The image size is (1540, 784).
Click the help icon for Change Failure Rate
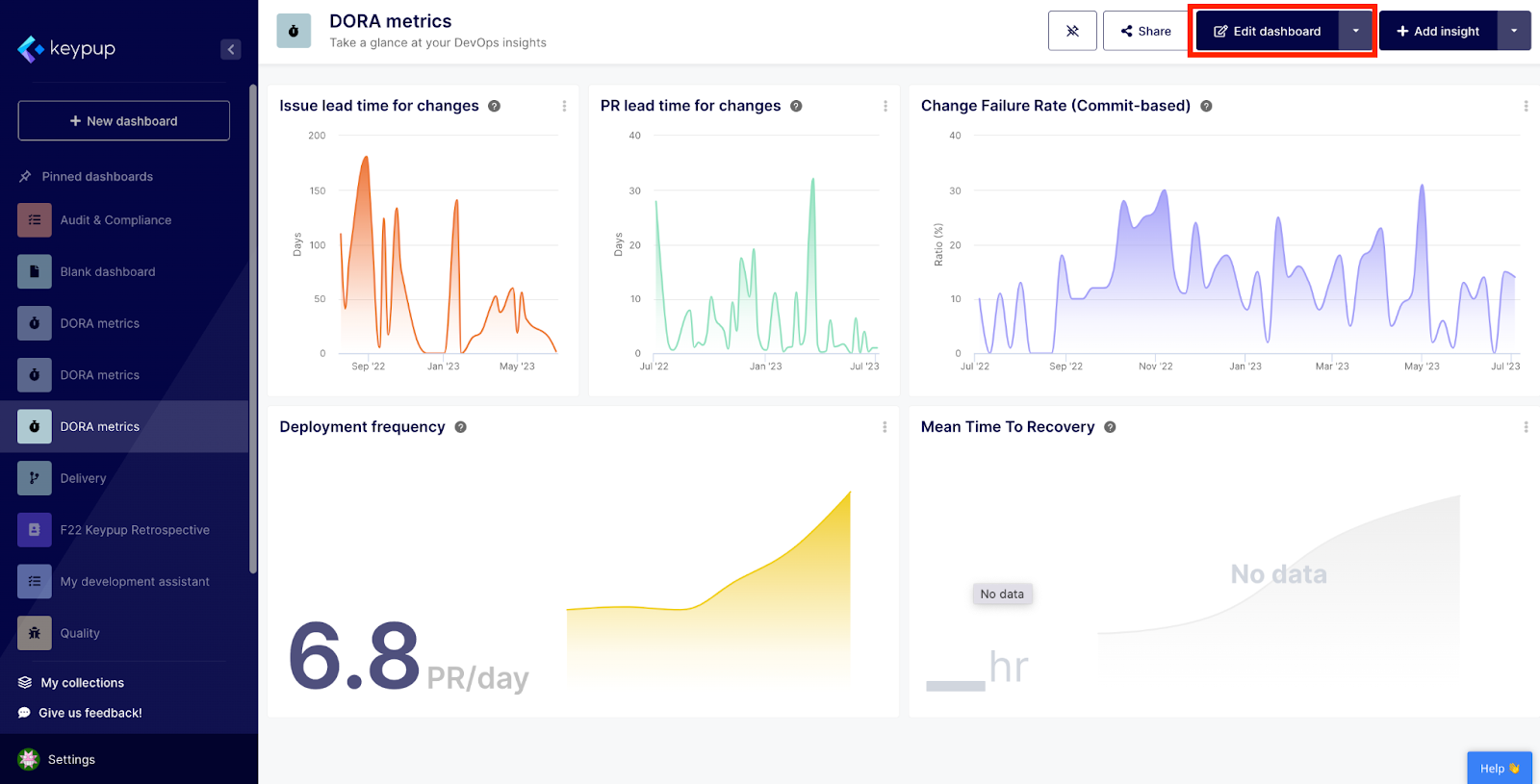(x=1206, y=106)
